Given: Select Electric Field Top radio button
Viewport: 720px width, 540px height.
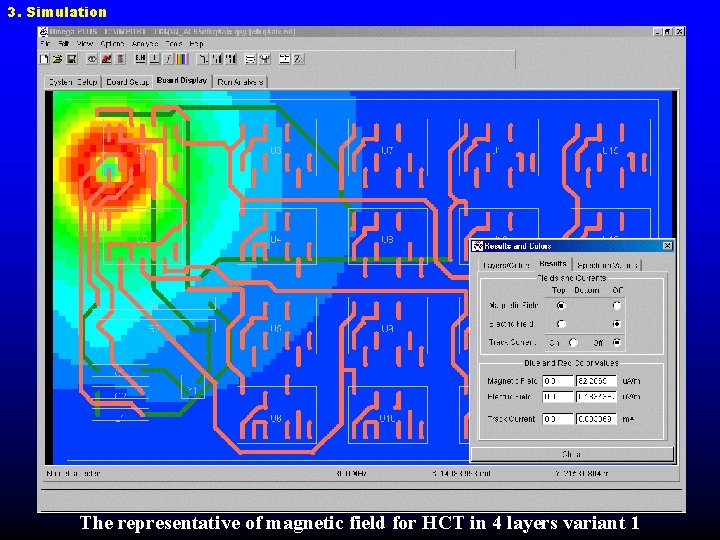Looking at the screenshot, I should click(561, 324).
